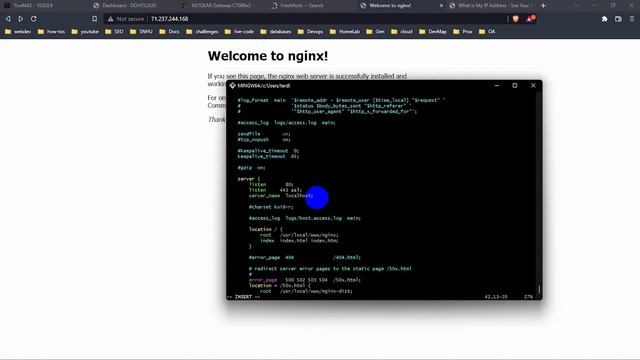Click the 'location / {' line
Image resolution: width=640 pixels, height=360 pixels.
(265, 229)
